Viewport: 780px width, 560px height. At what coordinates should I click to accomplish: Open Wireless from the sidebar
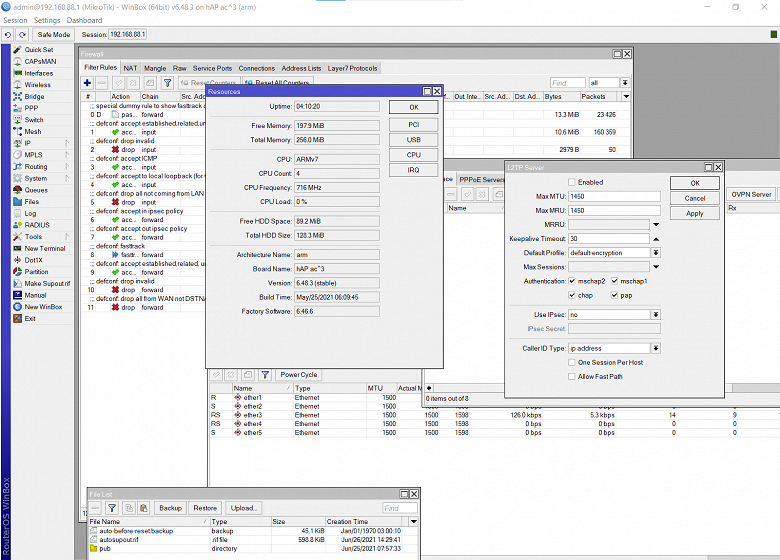(x=38, y=85)
